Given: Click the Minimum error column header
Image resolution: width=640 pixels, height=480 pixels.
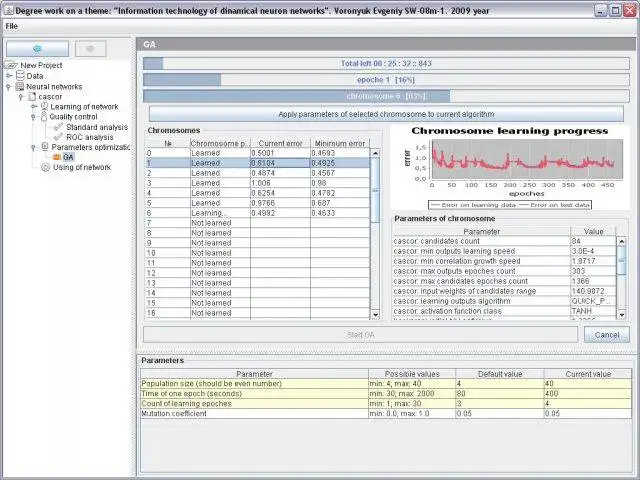Looking at the screenshot, I should pos(340,143).
